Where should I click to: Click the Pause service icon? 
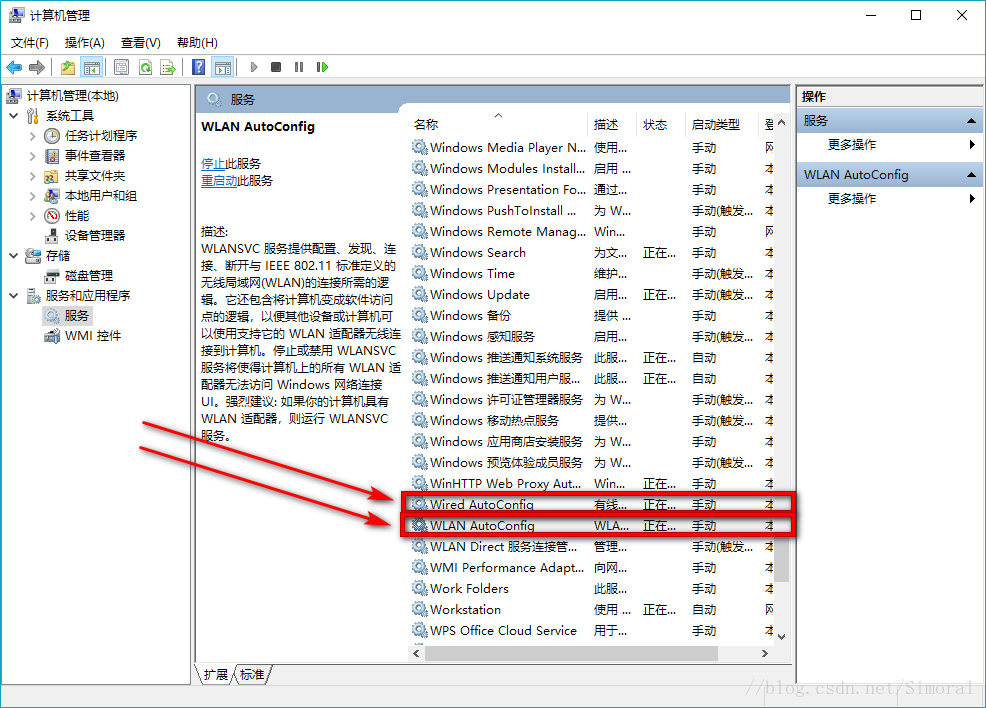(x=299, y=67)
